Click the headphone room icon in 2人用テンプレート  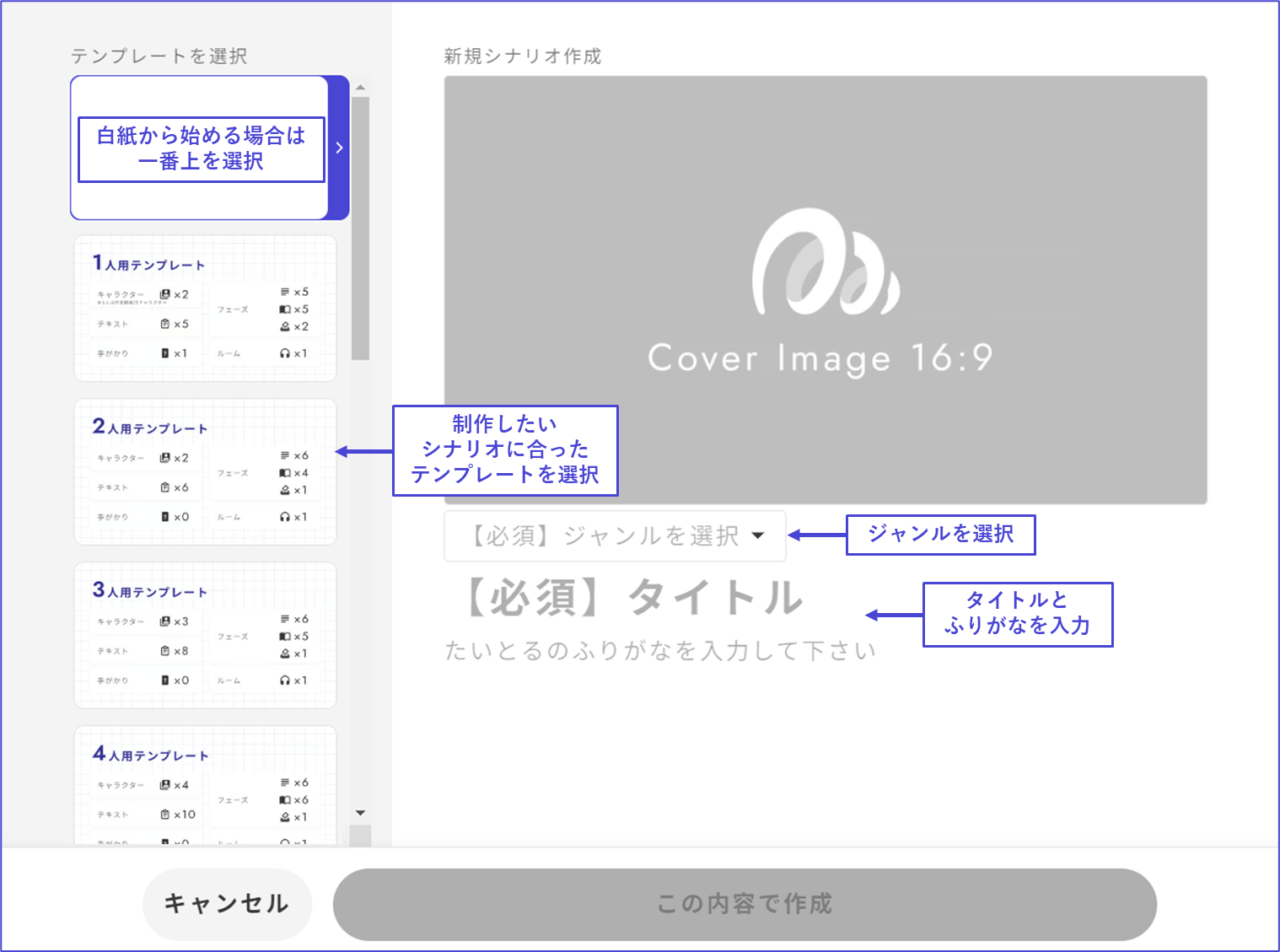point(285,517)
